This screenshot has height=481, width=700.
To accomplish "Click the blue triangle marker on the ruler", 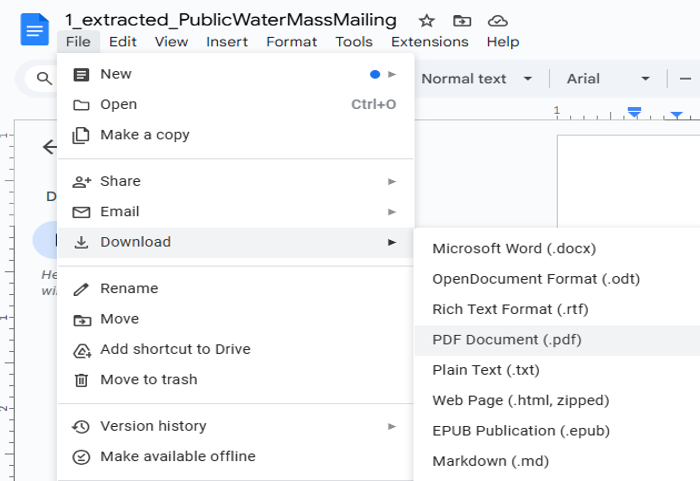I will 677,115.
